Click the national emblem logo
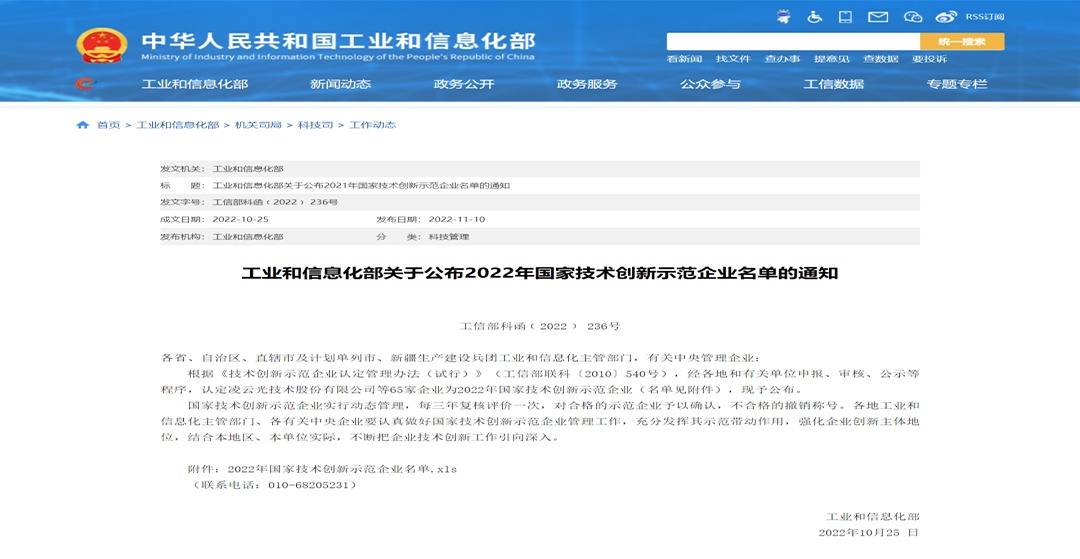1080x559 pixels. pos(102,45)
